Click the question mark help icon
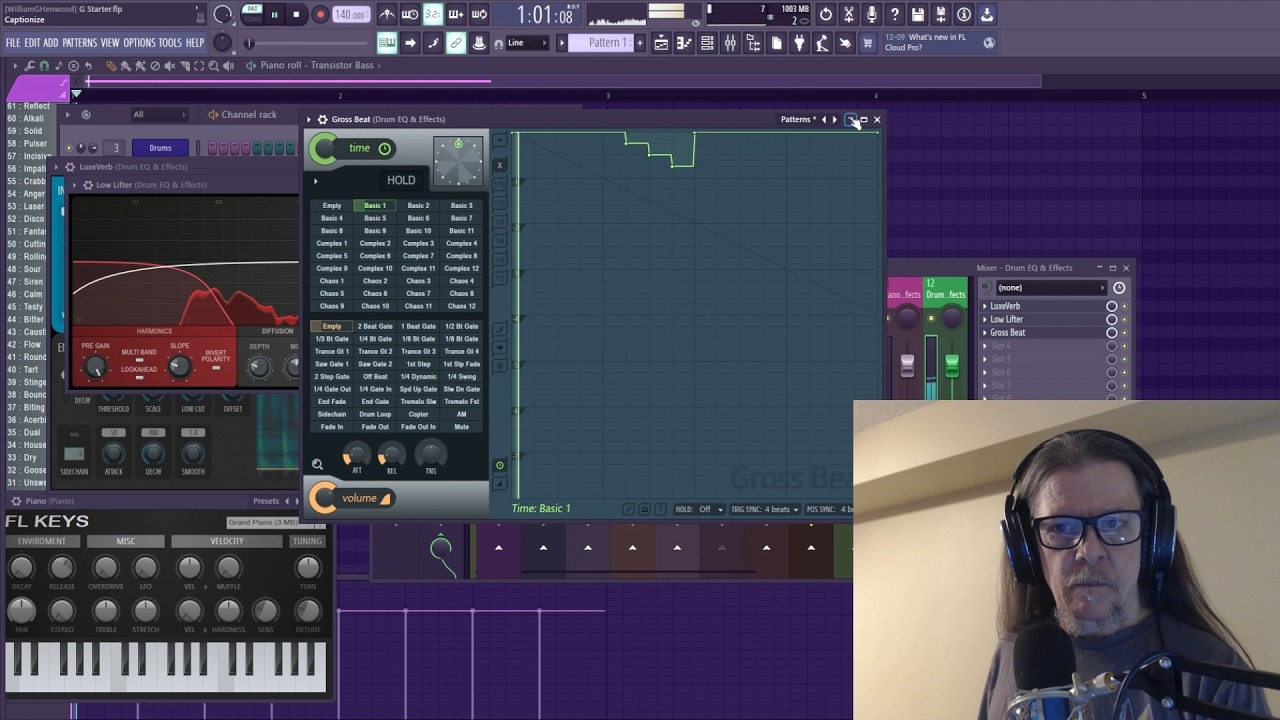Viewport: 1280px width, 720px height. tap(895, 14)
